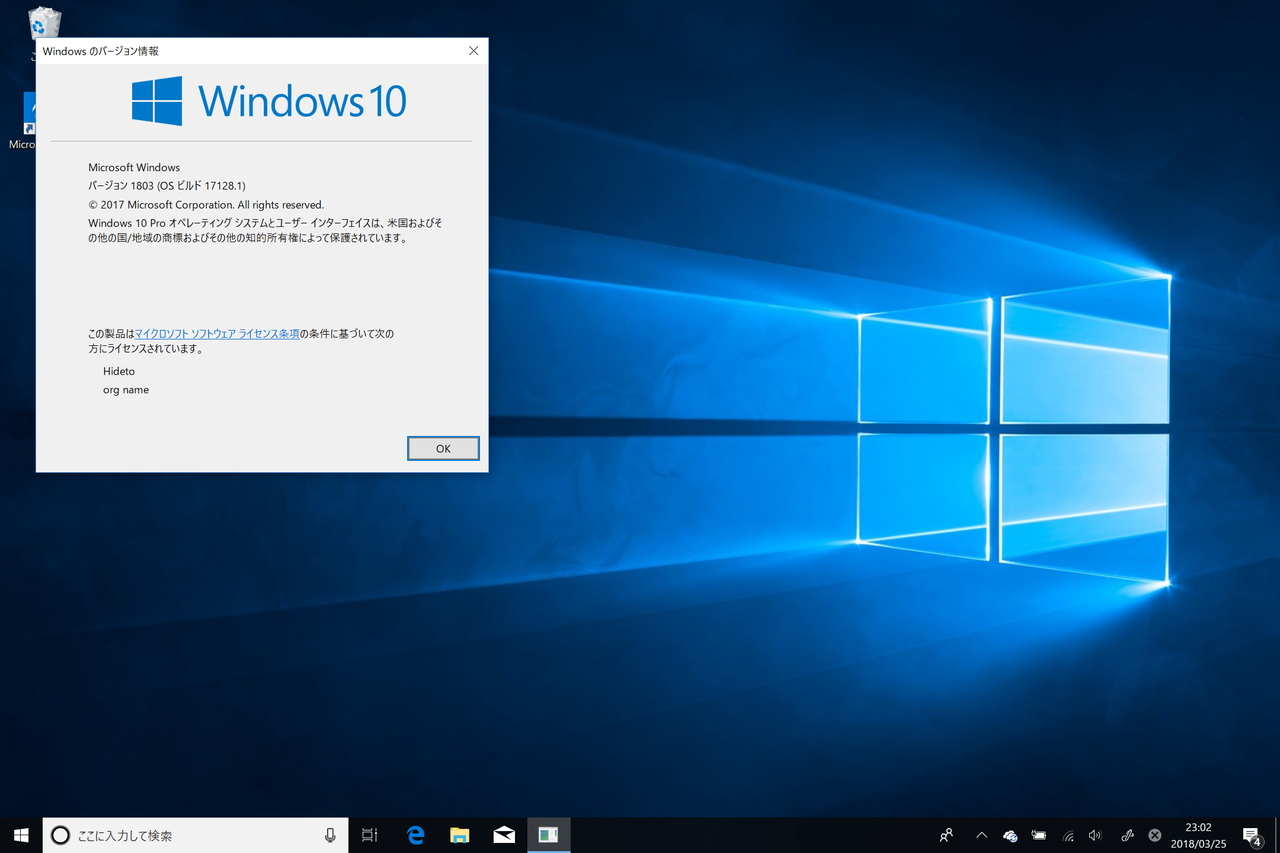Viewport: 1280px width, 853px height.
Task: Open the Recycle Bin
Action: pyautogui.click(x=44, y=20)
